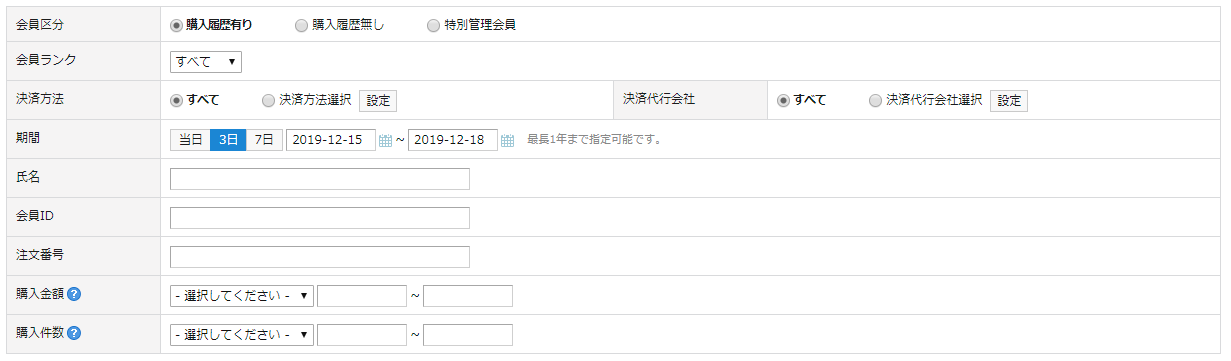Click 設定 button for 決済方法

(378, 101)
